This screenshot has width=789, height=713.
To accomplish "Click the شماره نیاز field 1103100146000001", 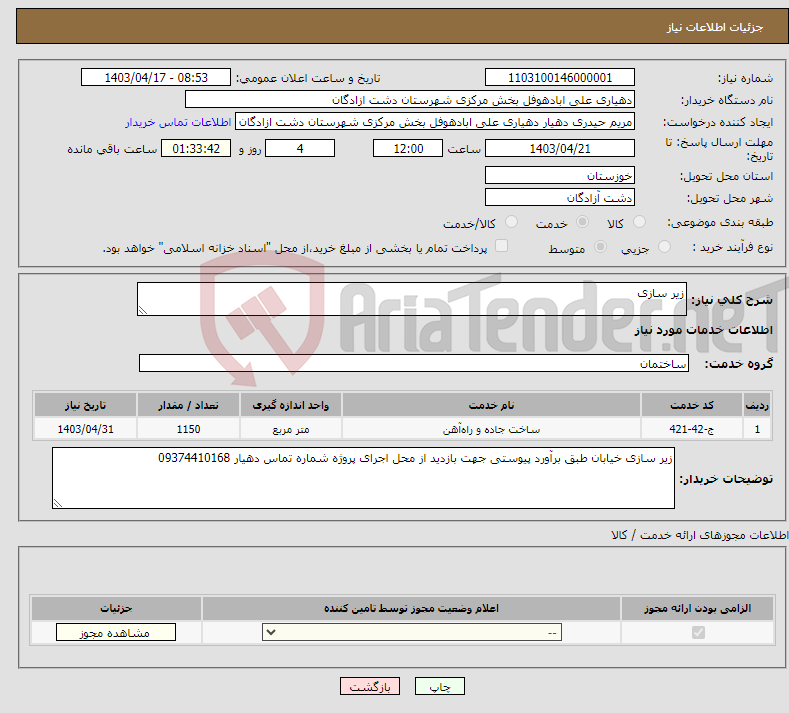I will click(x=560, y=77).
